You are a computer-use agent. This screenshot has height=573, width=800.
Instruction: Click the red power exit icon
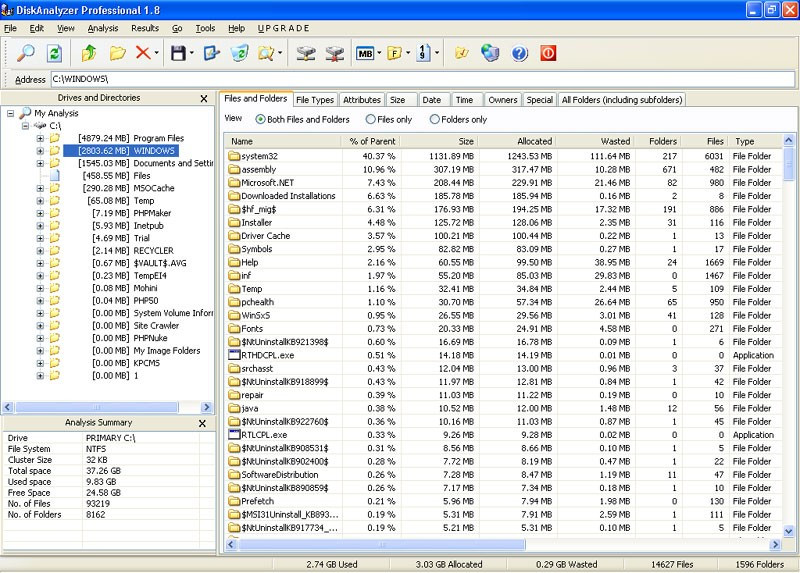(548, 53)
